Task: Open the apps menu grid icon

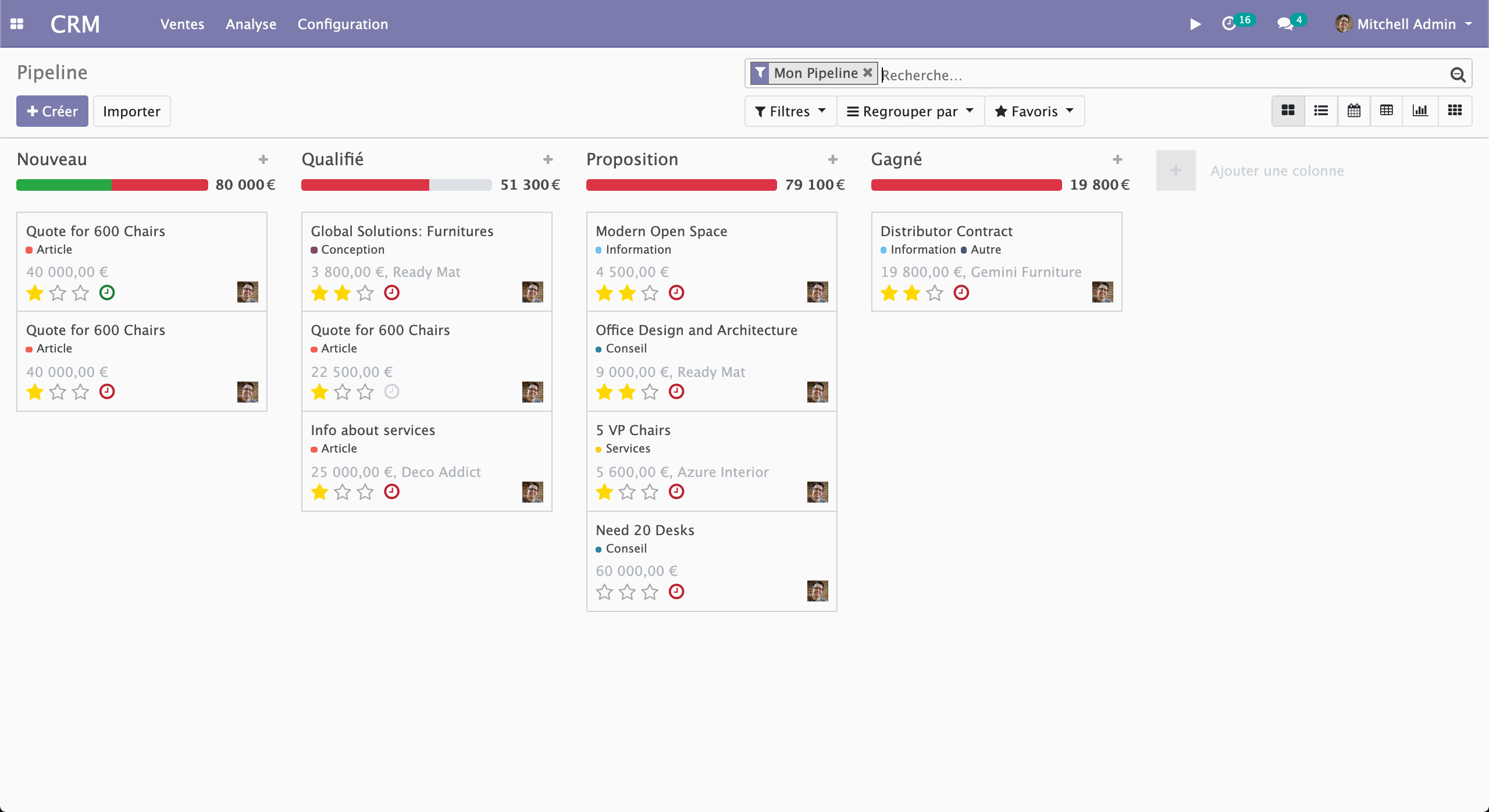Action: click(17, 23)
